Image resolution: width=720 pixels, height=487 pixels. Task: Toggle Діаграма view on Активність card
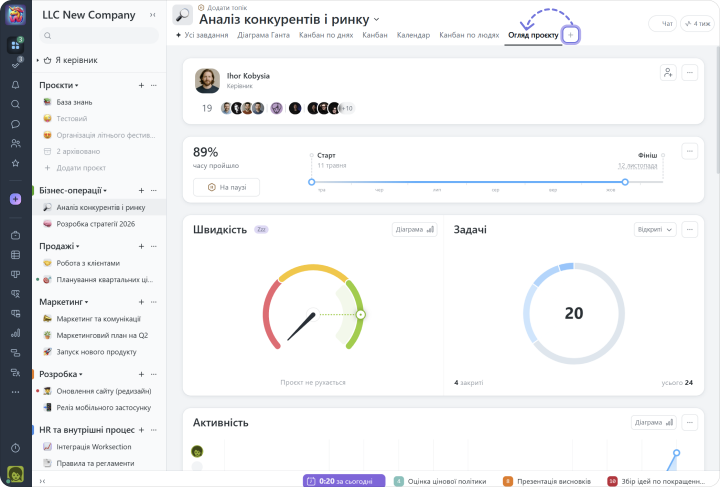click(x=654, y=422)
